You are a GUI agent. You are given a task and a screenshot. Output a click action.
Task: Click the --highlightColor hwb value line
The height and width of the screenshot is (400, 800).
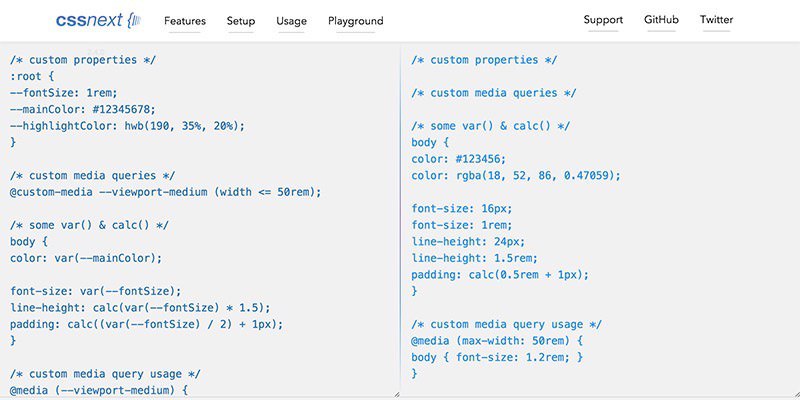click(128, 126)
